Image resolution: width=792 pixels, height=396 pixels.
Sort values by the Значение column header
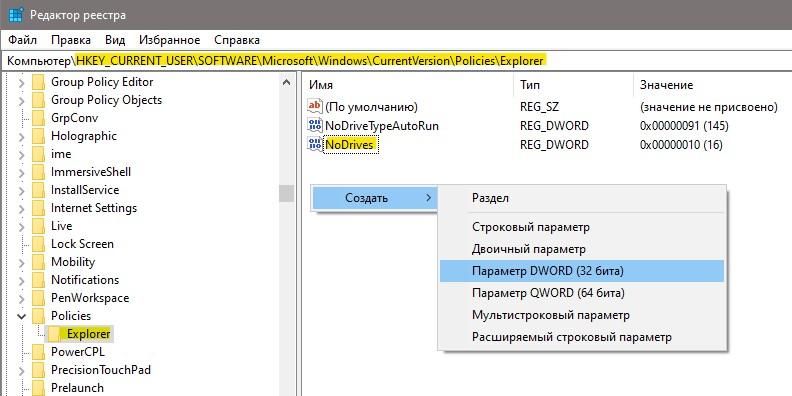click(712, 85)
